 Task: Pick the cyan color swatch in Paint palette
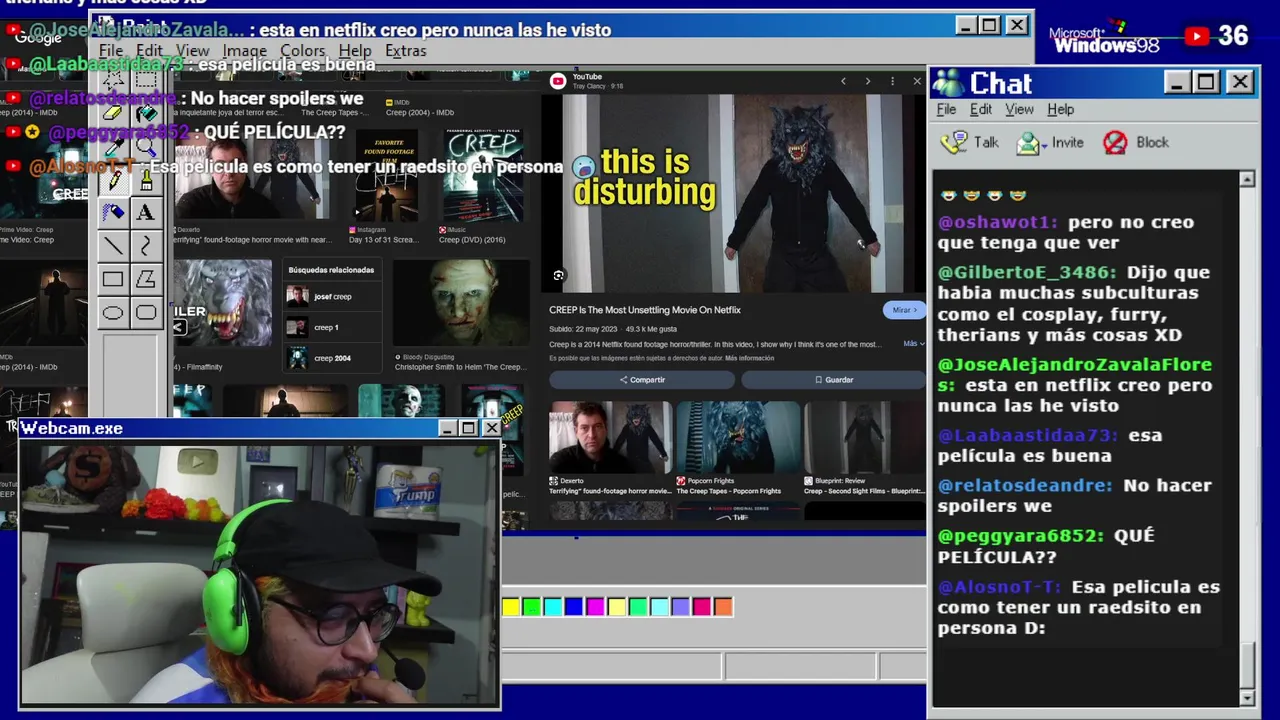[x=553, y=606]
